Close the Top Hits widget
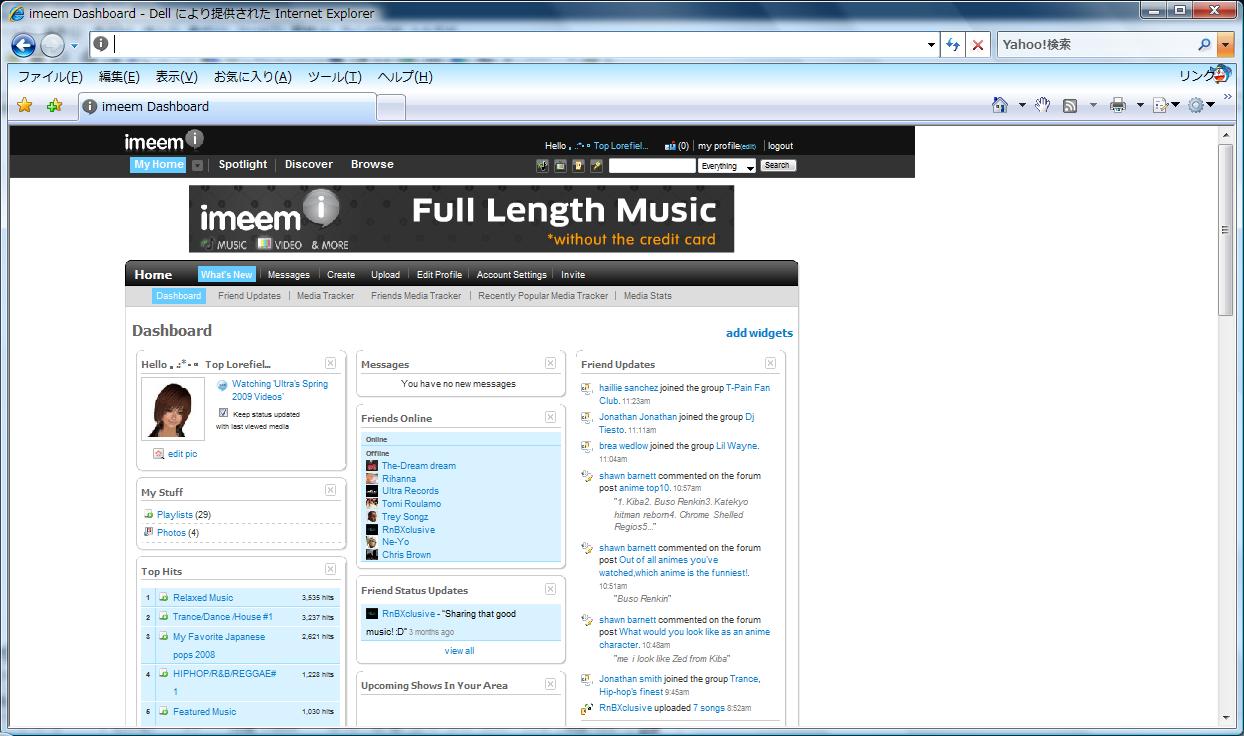This screenshot has width=1244, height=736. 330,569
